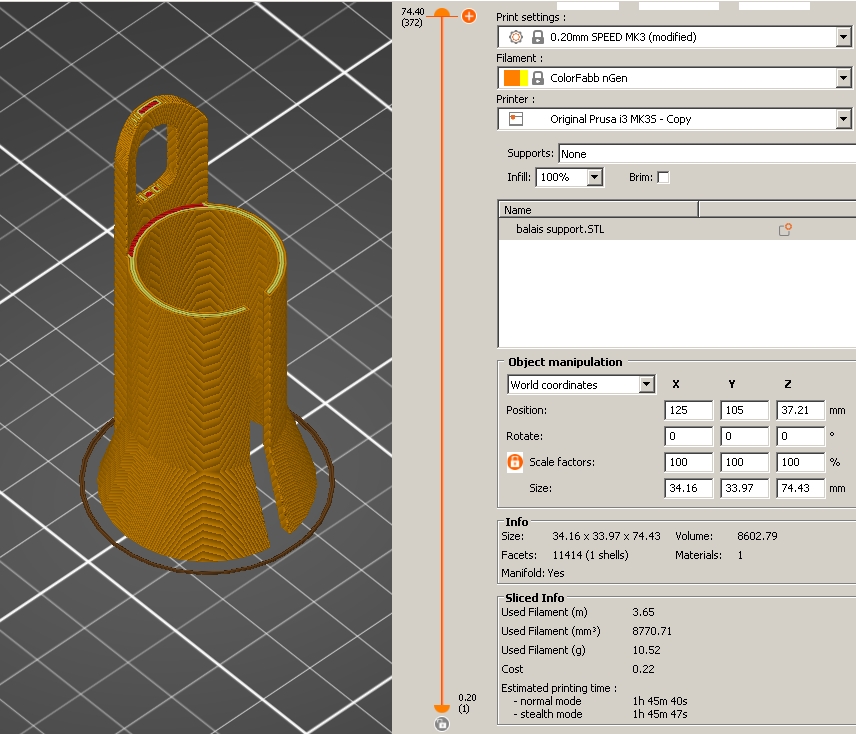Click the lock icon below the layer slider
The image size is (856, 734).
442,723
